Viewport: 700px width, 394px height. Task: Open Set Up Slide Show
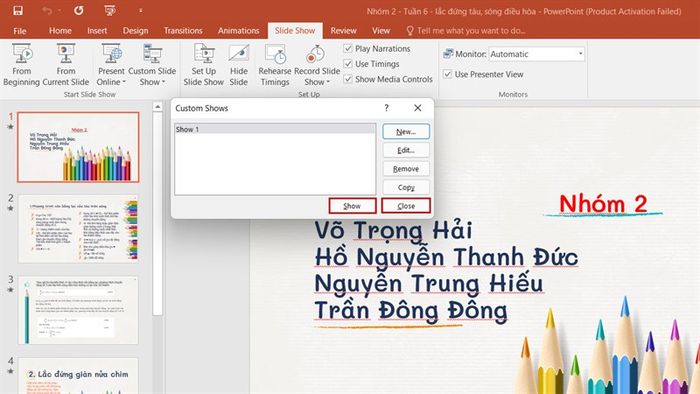(204, 65)
